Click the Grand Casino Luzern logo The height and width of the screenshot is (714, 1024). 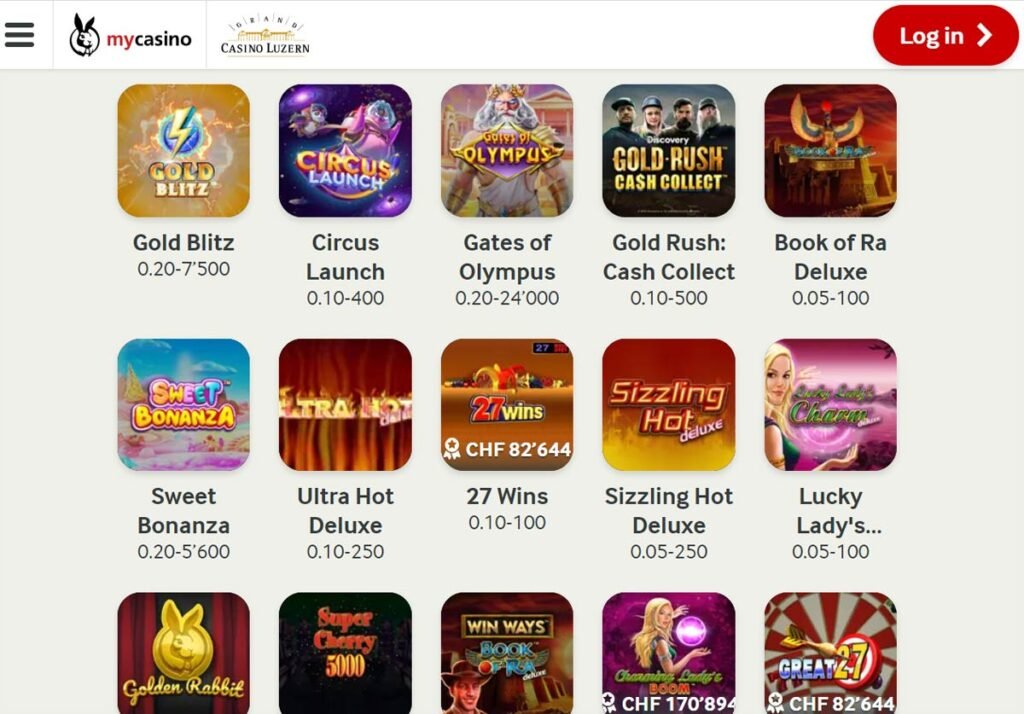click(x=265, y=35)
